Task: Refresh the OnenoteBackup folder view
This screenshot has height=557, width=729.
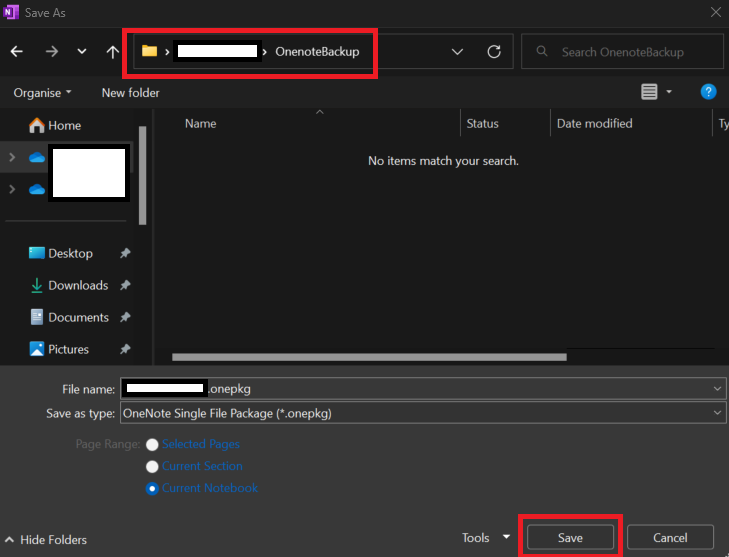Action: (x=493, y=51)
